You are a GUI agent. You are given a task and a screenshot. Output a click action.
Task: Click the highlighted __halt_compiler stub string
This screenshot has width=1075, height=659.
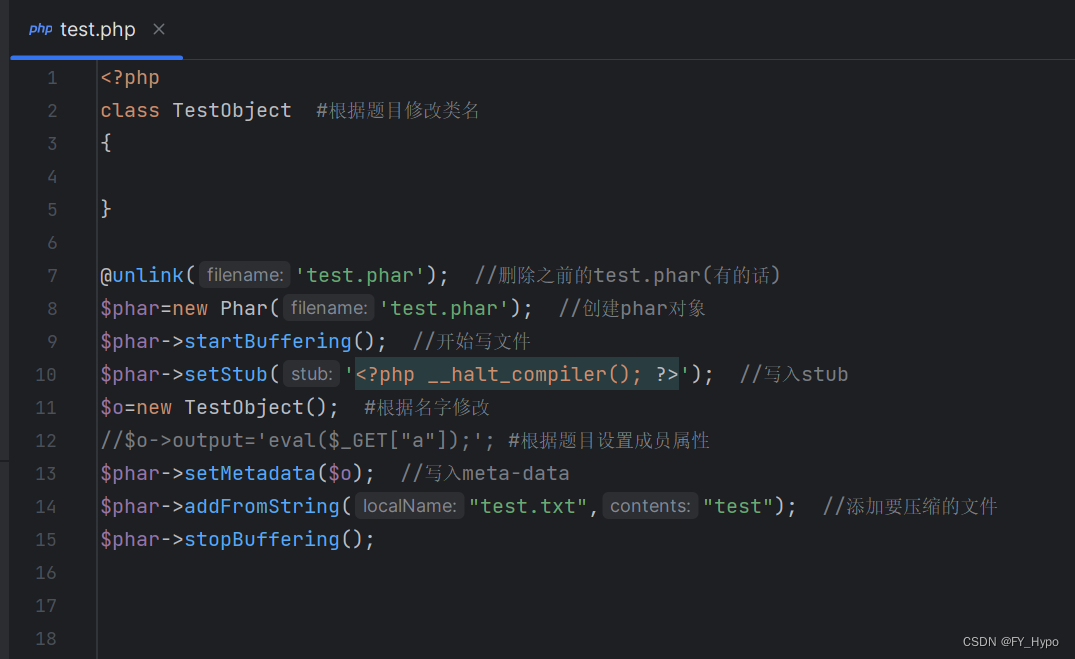(516, 374)
